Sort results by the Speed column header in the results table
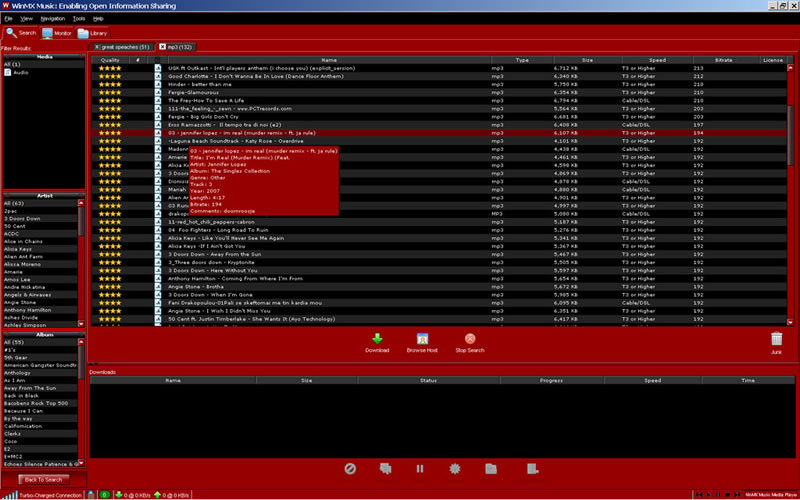Image resolution: width=800 pixels, height=500 pixels. [657, 60]
